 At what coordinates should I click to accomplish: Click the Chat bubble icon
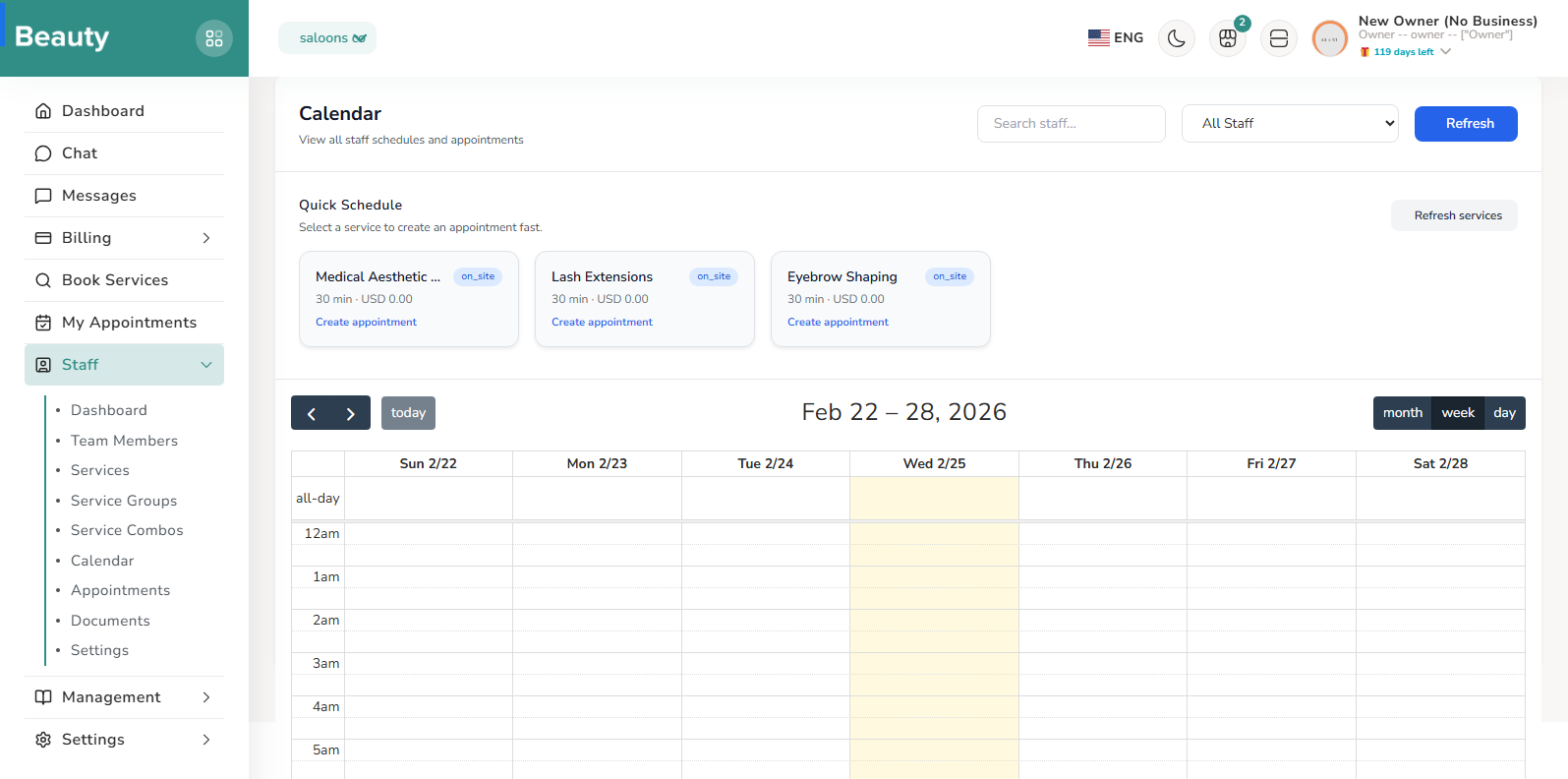tap(43, 153)
